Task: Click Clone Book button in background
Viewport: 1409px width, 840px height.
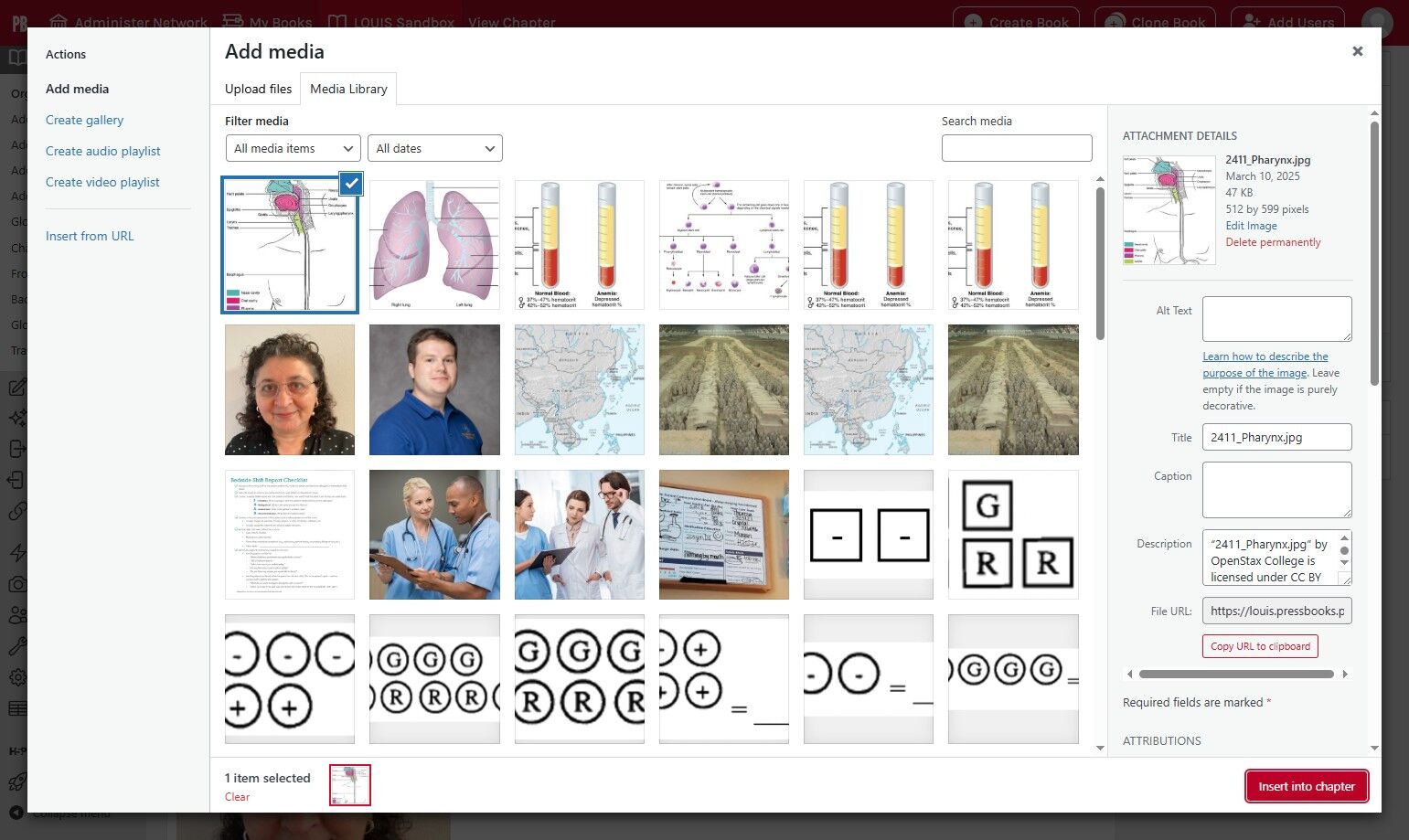Action: (1156, 22)
